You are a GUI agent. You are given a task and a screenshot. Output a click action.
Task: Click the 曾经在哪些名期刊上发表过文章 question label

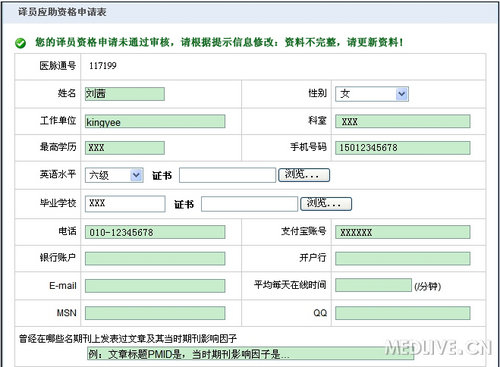(128, 339)
